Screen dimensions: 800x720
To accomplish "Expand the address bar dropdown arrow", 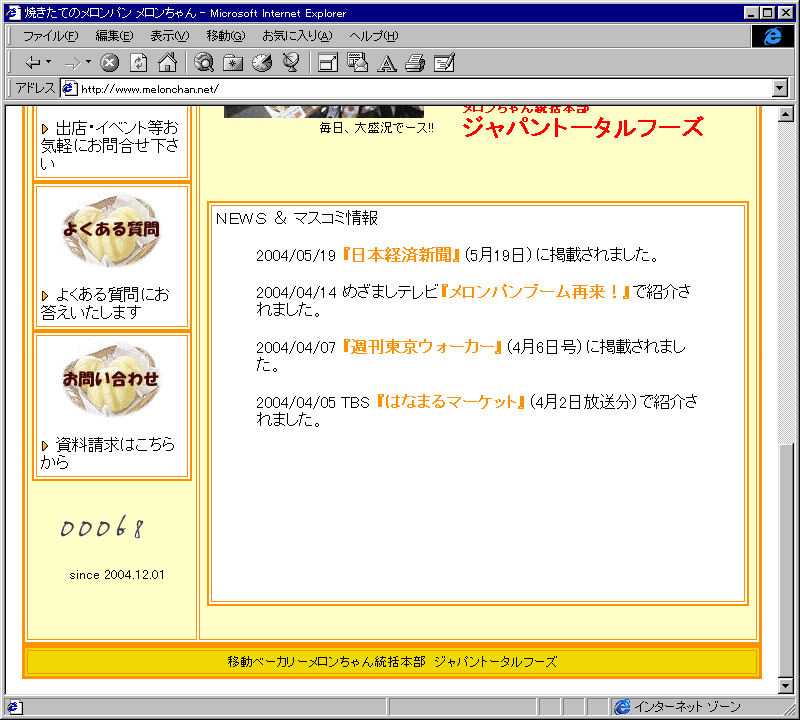I will (x=780, y=89).
